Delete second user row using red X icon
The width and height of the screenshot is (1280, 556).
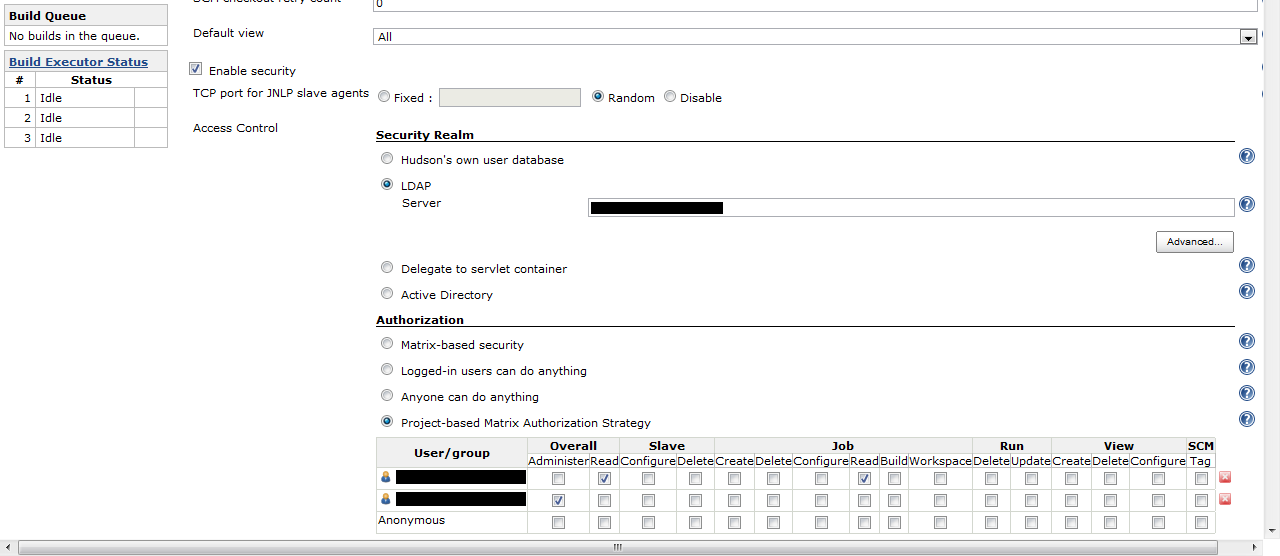coord(1225,499)
